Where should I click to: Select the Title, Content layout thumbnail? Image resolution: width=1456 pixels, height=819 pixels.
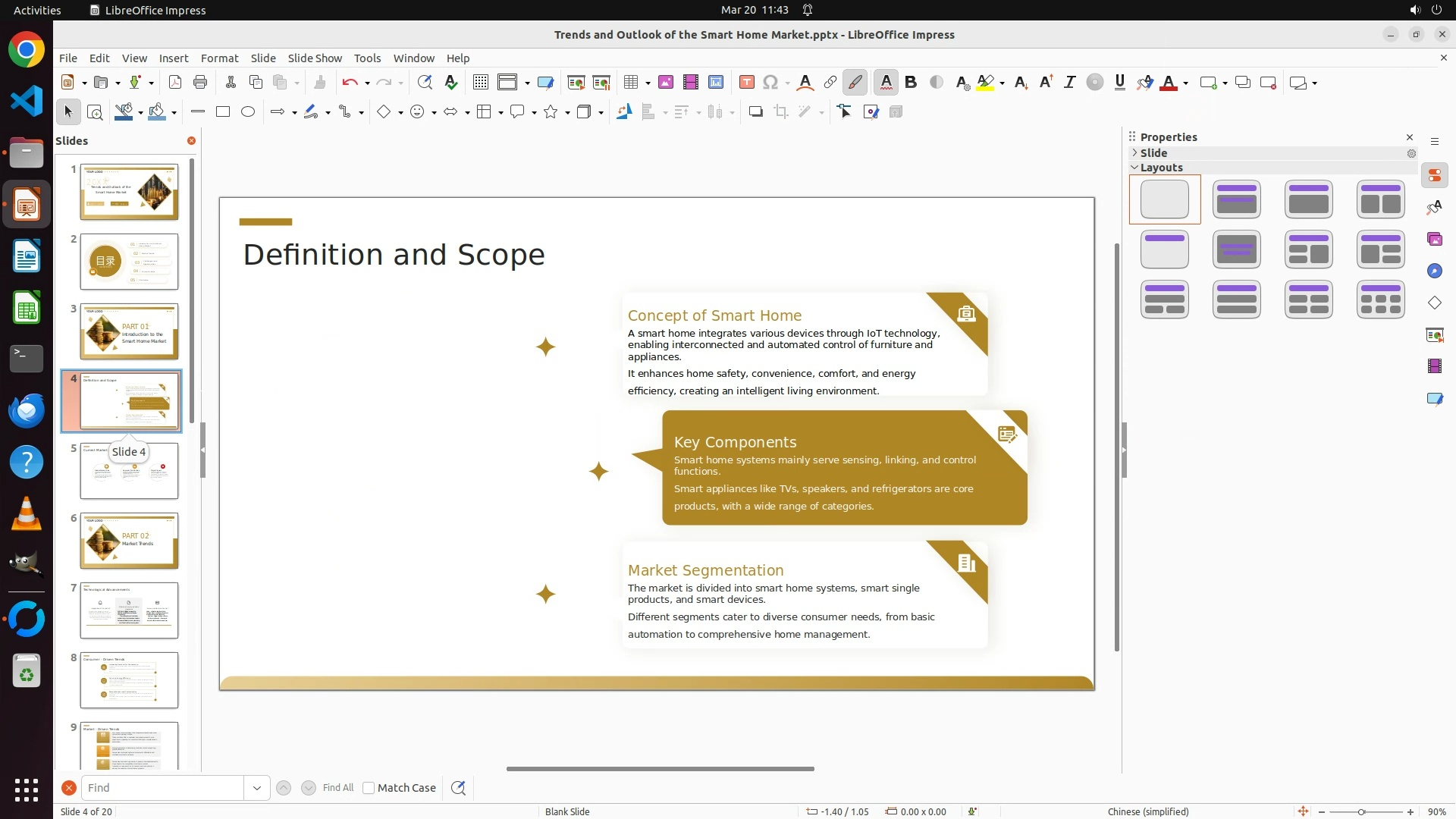tap(1308, 199)
